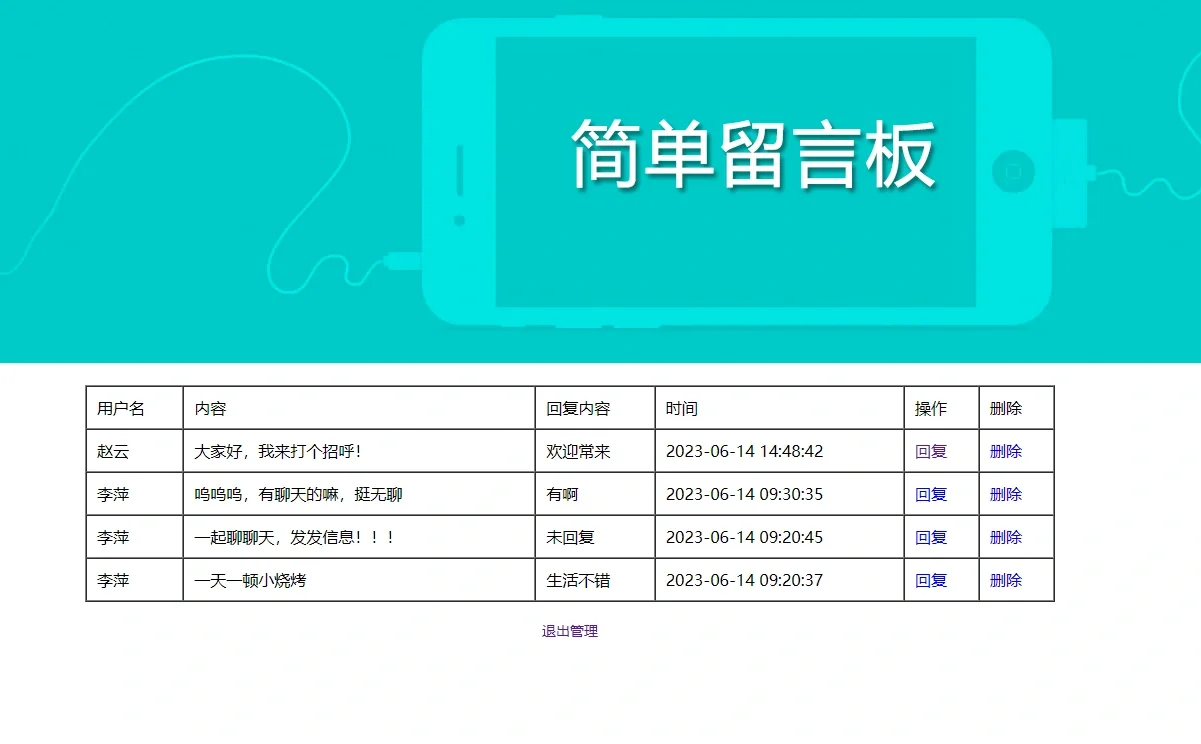Click 回复 on the 未回复 message row
This screenshot has width=1201, height=744.
(x=930, y=537)
